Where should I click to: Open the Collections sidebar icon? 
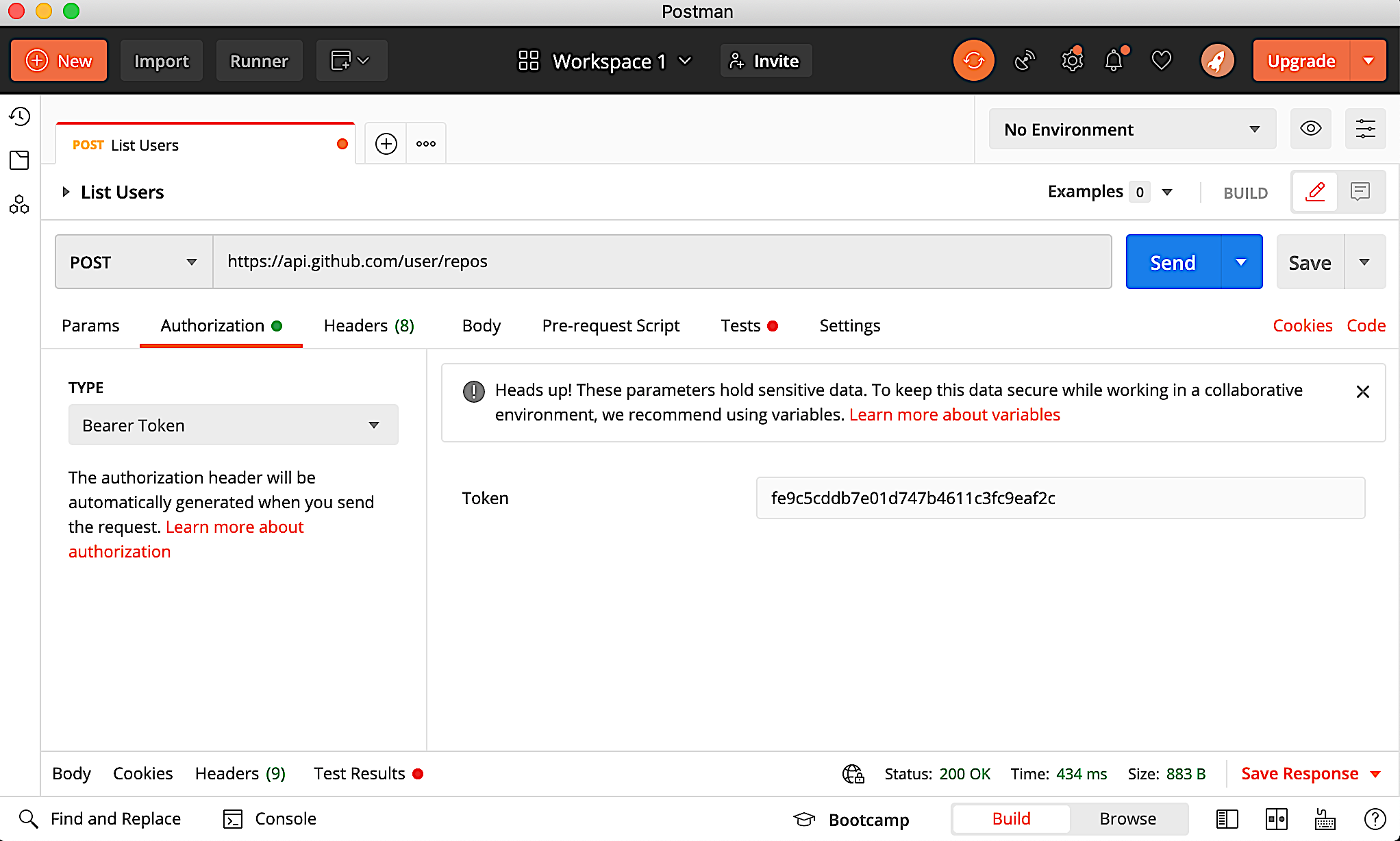[19, 160]
